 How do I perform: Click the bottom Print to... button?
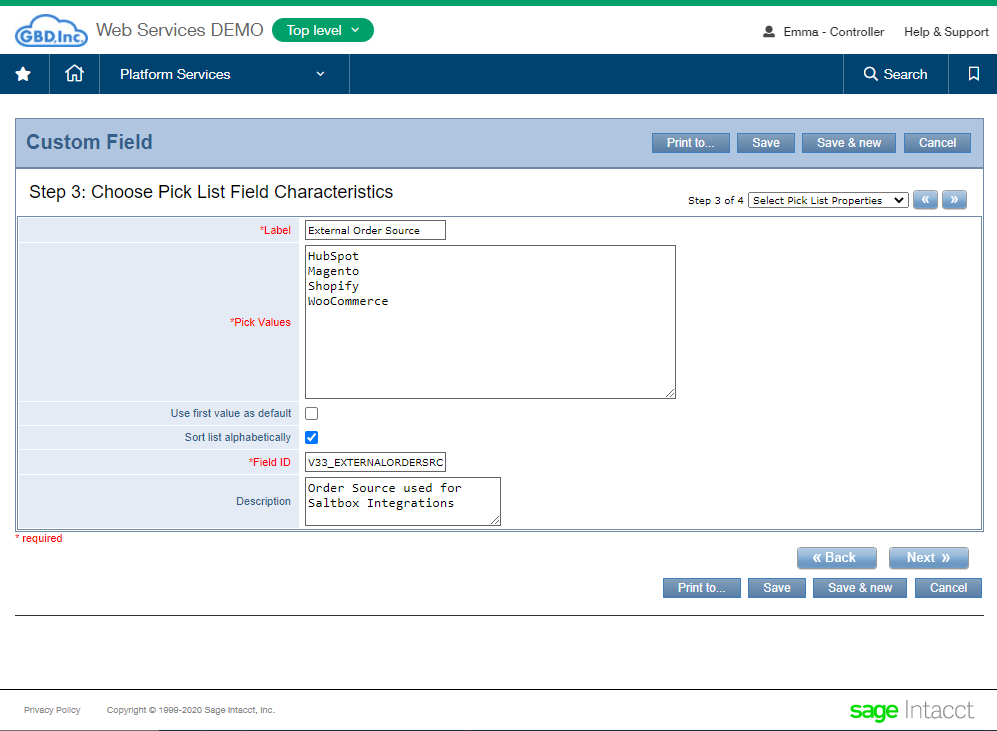point(702,588)
